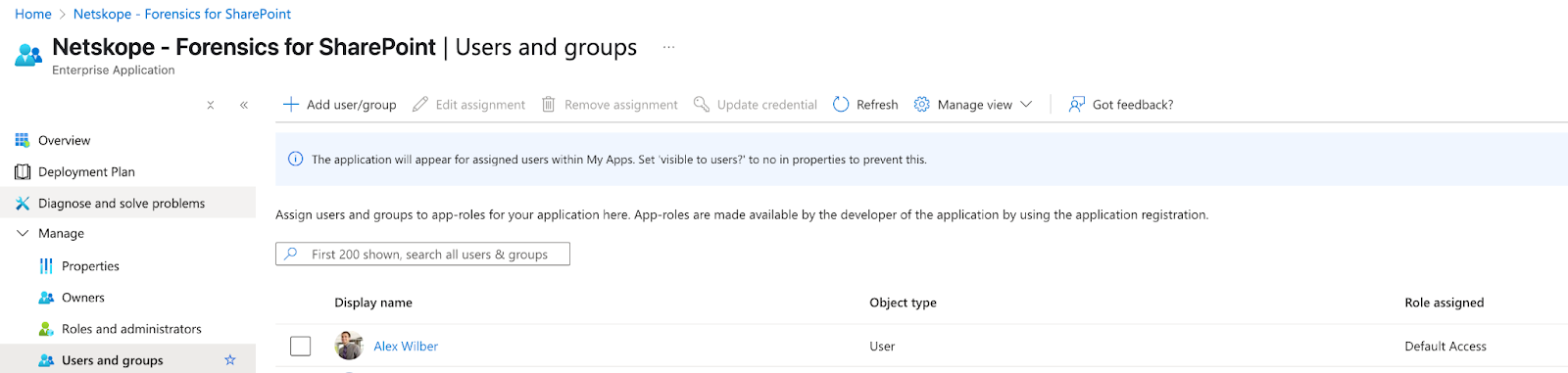Image resolution: width=1568 pixels, height=373 pixels.
Task: Click the Role assigned column header
Action: pyautogui.click(x=1444, y=303)
